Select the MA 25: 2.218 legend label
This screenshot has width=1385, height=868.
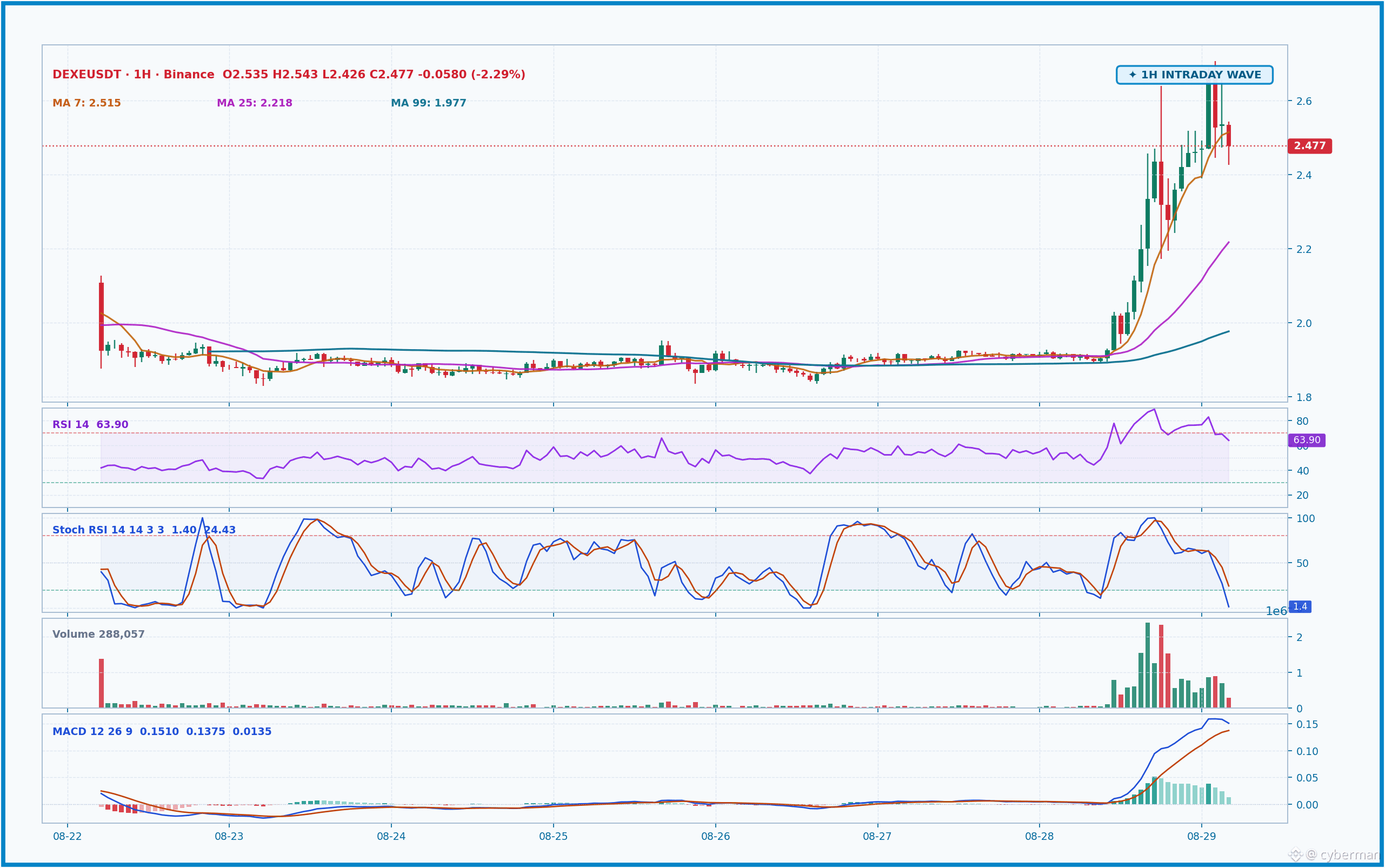pyautogui.click(x=255, y=103)
